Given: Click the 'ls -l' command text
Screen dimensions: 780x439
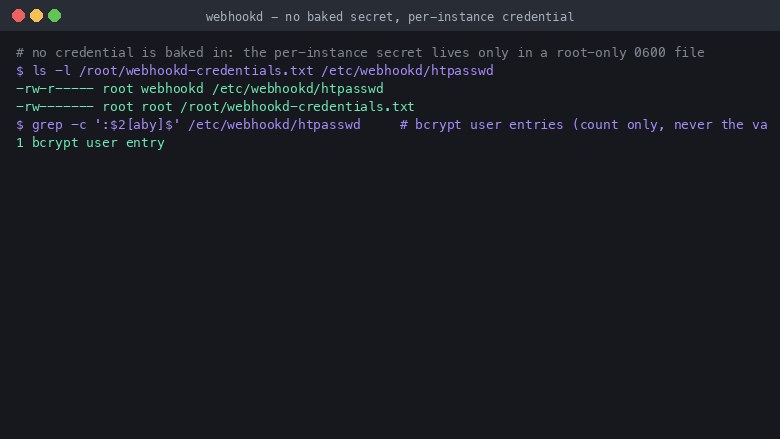Looking at the screenshot, I should coord(51,71).
